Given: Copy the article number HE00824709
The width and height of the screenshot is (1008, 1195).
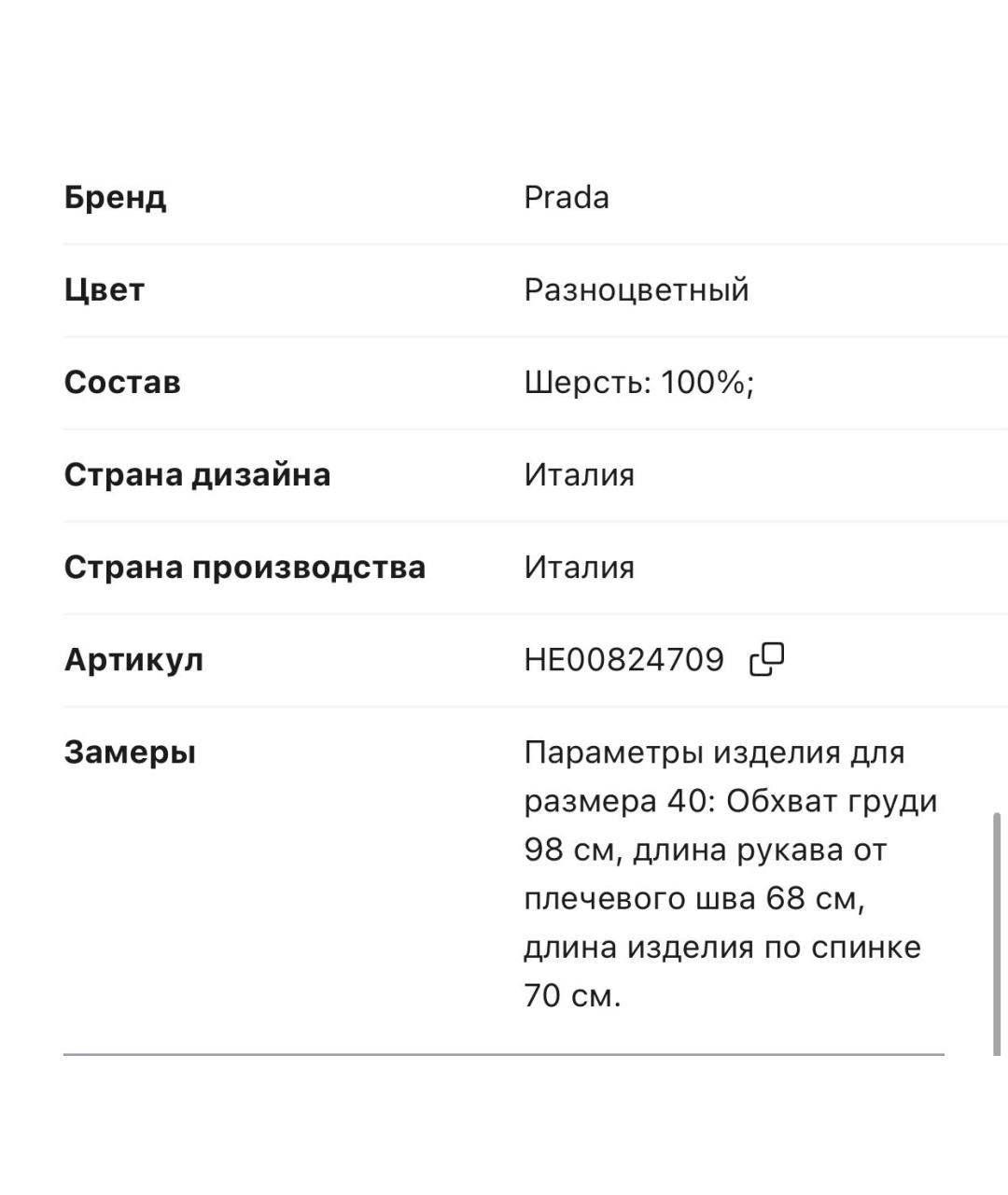Looking at the screenshot, I should point(767,659).
